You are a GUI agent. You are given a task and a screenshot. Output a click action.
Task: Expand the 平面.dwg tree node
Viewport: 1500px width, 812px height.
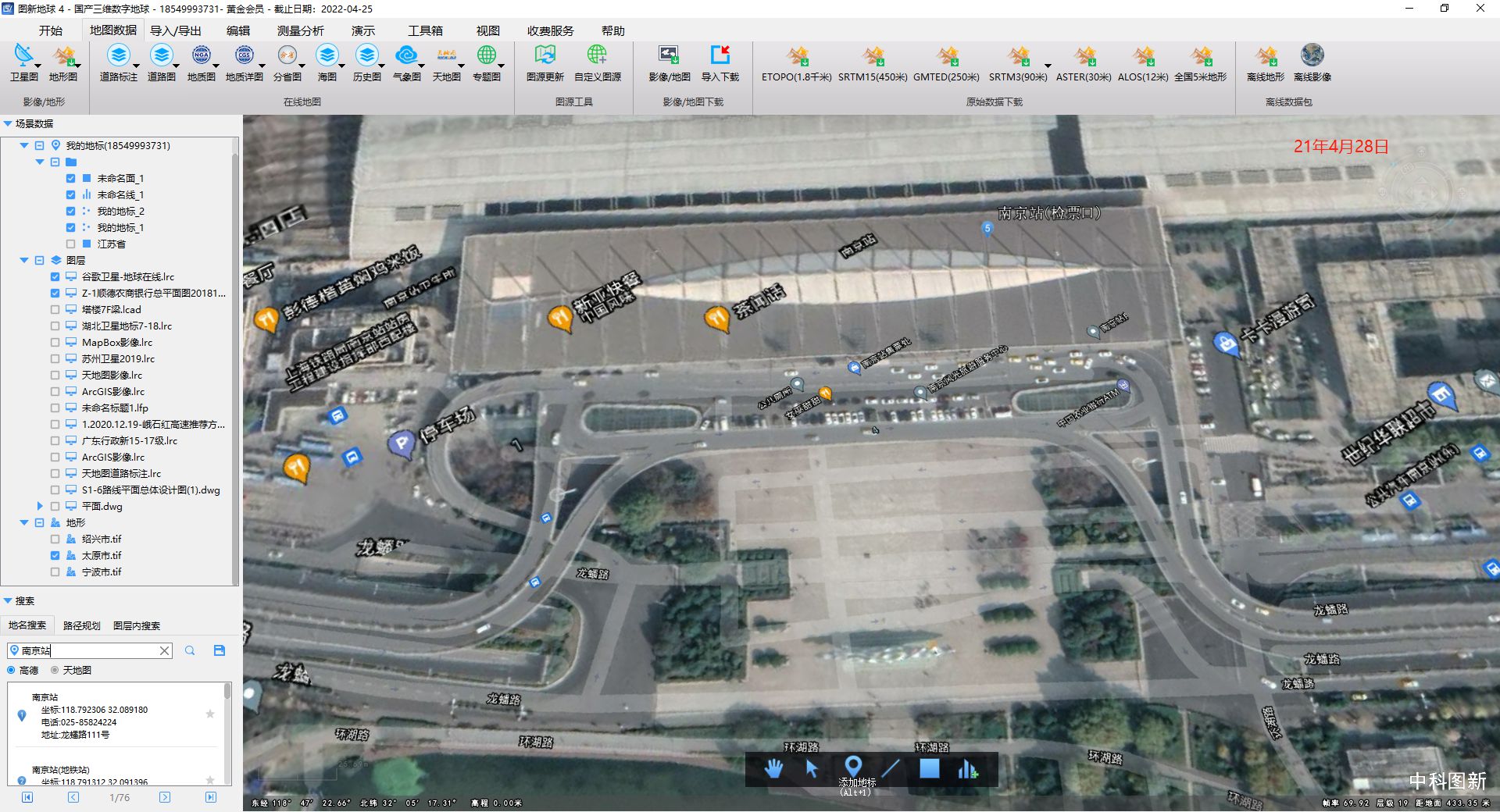(40, 506)
